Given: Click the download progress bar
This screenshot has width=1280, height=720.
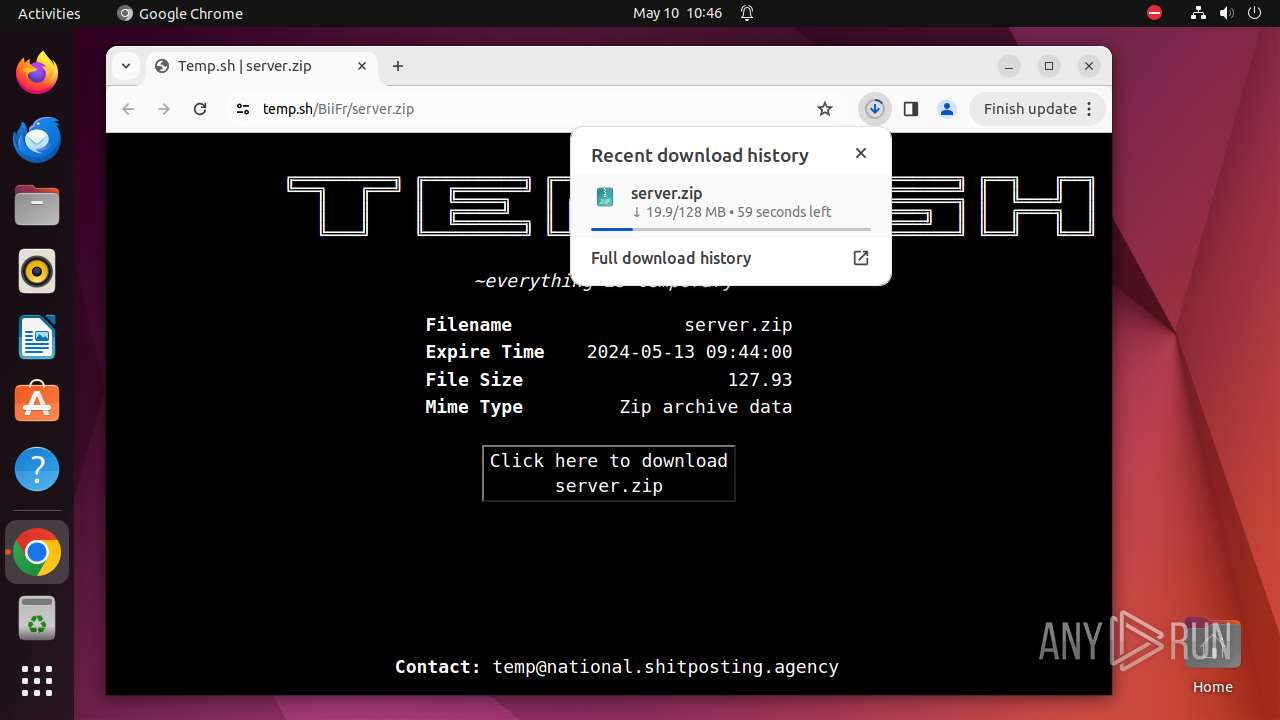Looking at the screenshot, I should [730, 229].
